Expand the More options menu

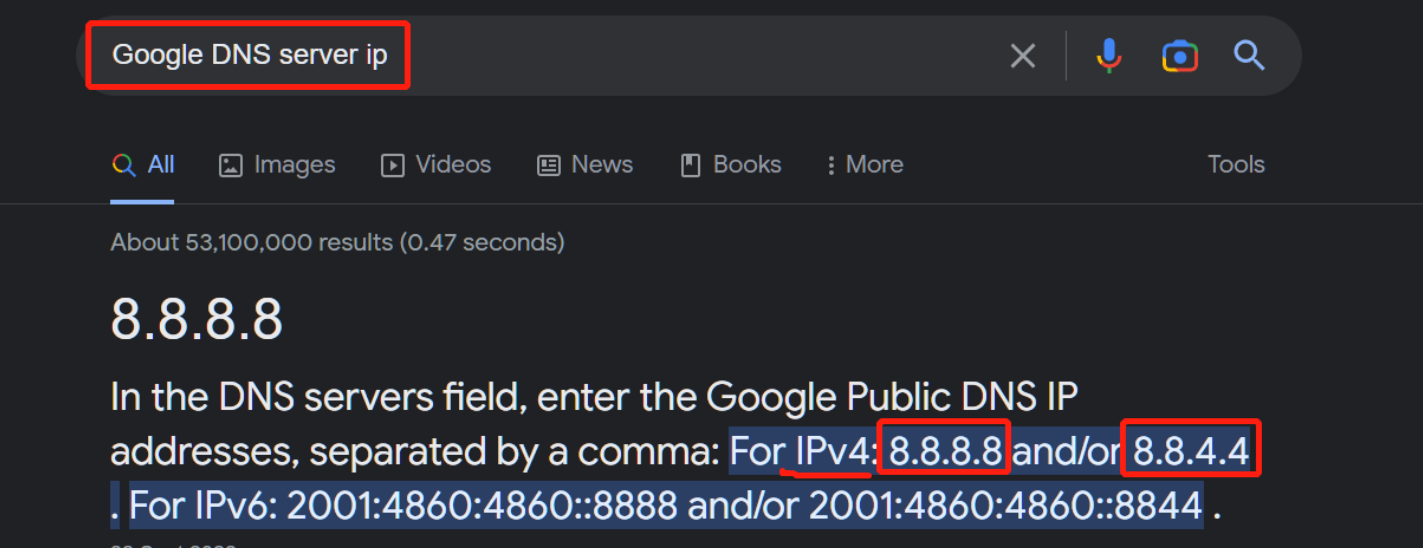tap(865, 165)
